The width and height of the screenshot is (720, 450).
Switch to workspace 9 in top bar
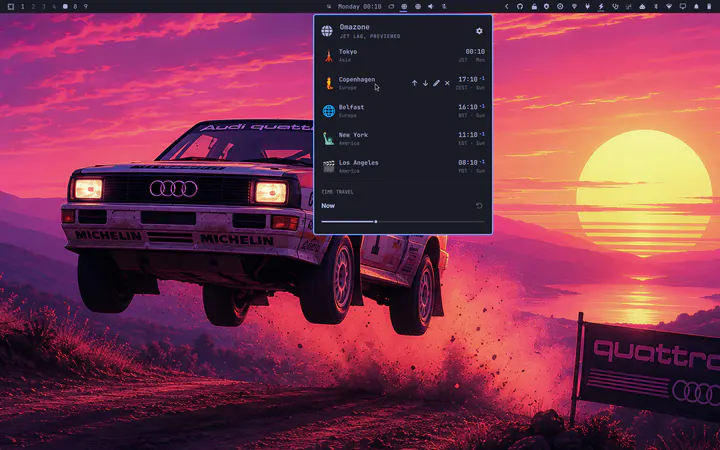86,6
